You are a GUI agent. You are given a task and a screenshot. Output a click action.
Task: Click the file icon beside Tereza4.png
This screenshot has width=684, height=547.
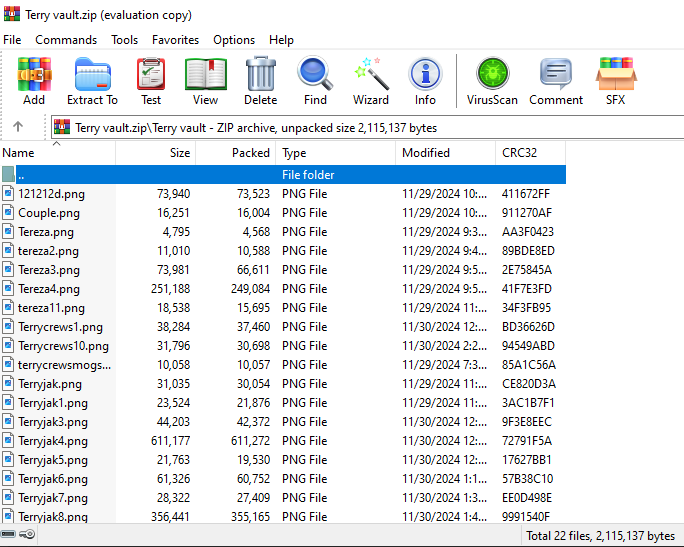click(8, 288)
